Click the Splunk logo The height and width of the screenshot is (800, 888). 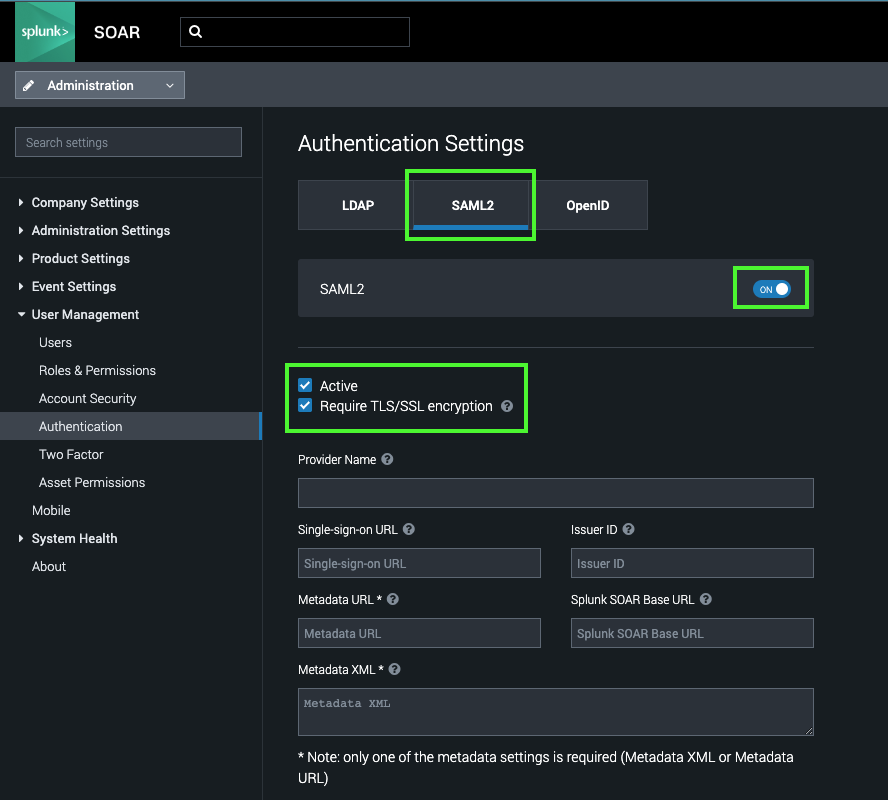click(x=45, y=32)
